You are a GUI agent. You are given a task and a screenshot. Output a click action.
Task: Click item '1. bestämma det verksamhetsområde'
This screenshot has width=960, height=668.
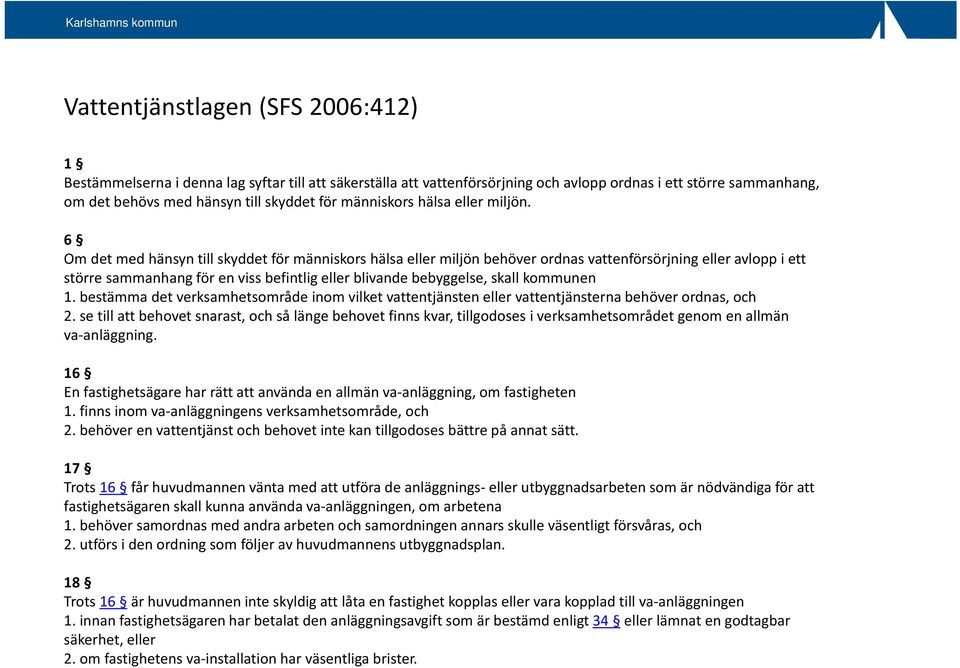[410, 297]
